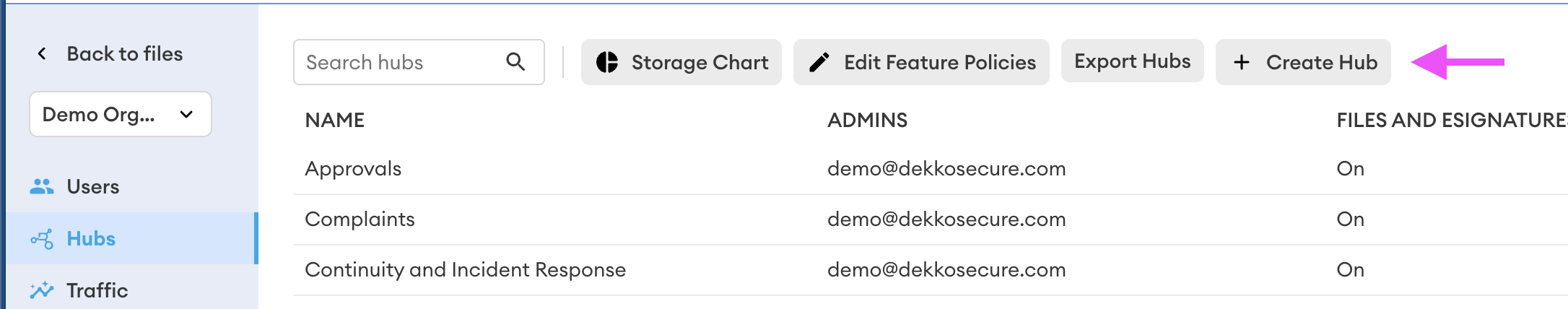Click the admin email in Approvals row
This screenshot has height=309, width=1568.
tap(946, 168)
